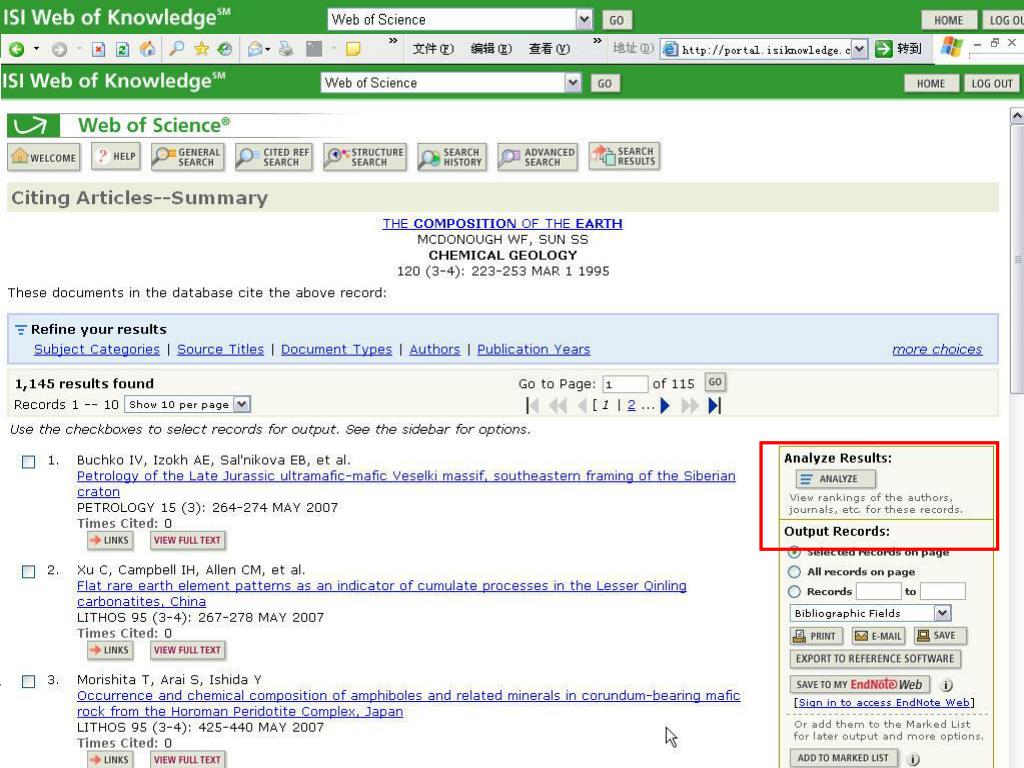Open Search History

point(452,157)
